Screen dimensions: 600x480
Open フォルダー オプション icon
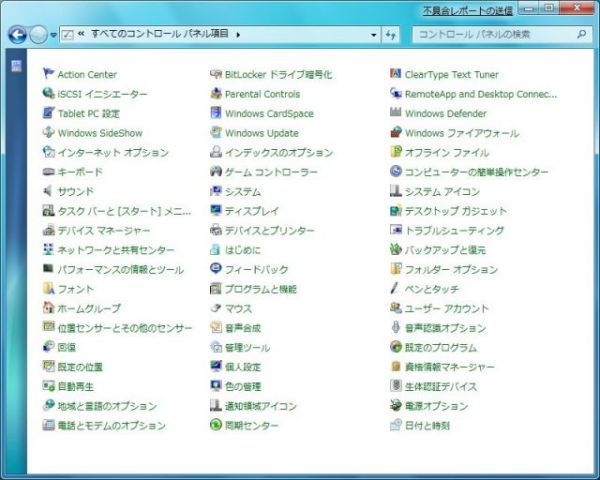point(396,269)
